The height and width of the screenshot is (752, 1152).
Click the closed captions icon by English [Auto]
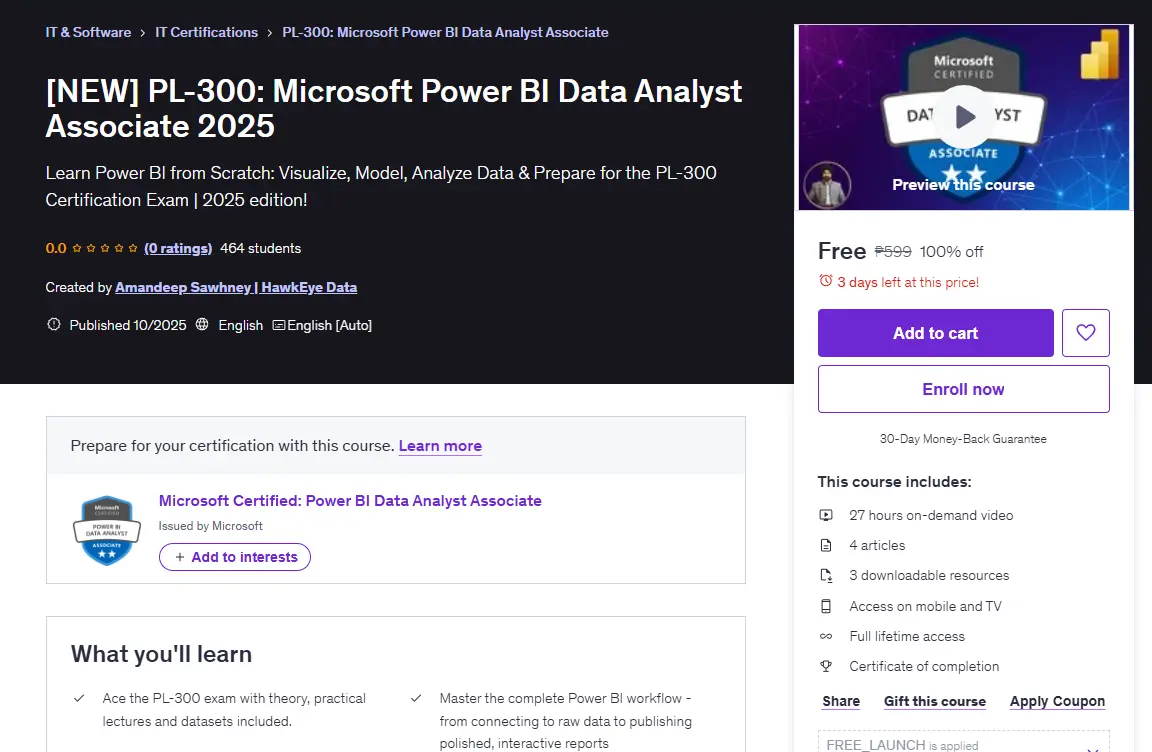point(278,325)
